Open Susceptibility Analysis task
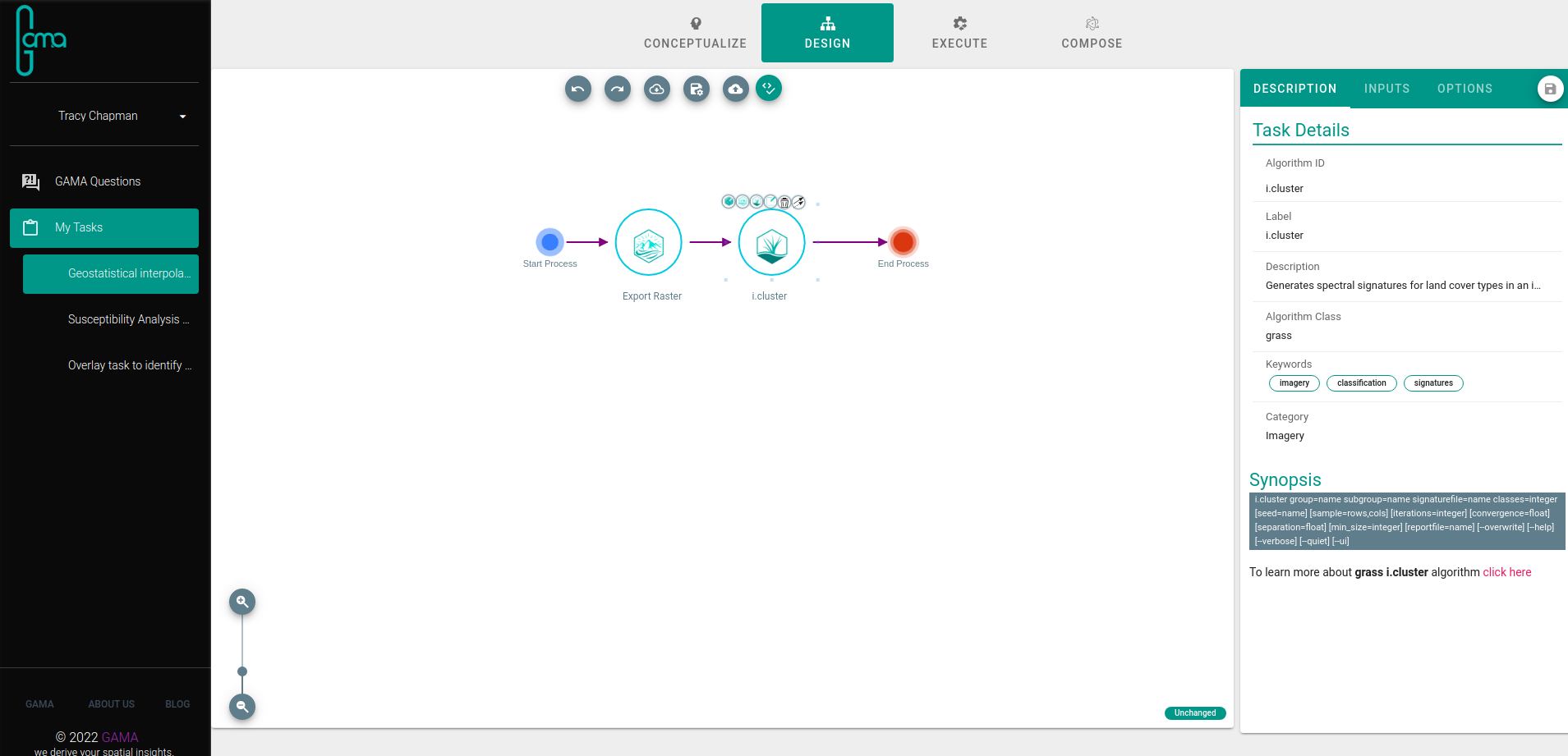This screenshot has width=1568, height=756. [x=128, y=319]
